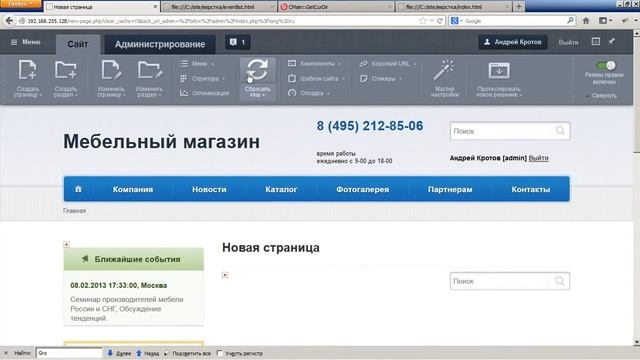This screenshot has height=360, width=640.
Task: Check the Учесть регистр checkbox
Action: click(x=220, y=353)
